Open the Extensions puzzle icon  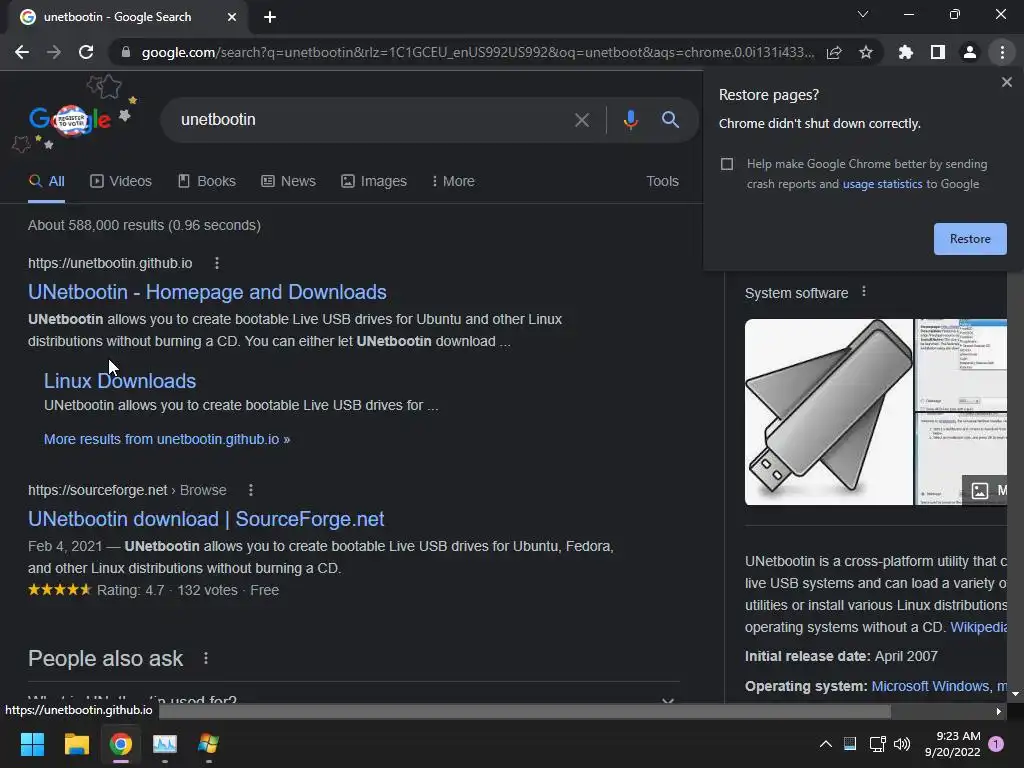pos(906,52)
